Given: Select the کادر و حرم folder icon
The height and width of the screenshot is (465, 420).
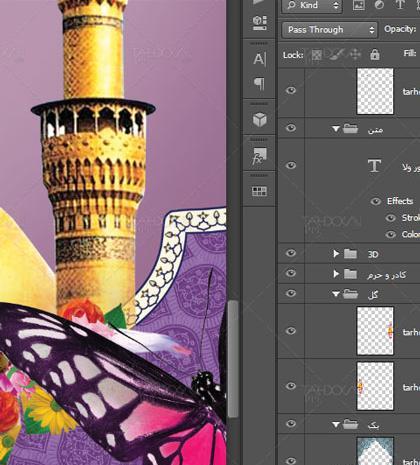Looking at the screenshot, I should [x=350, y=274].
